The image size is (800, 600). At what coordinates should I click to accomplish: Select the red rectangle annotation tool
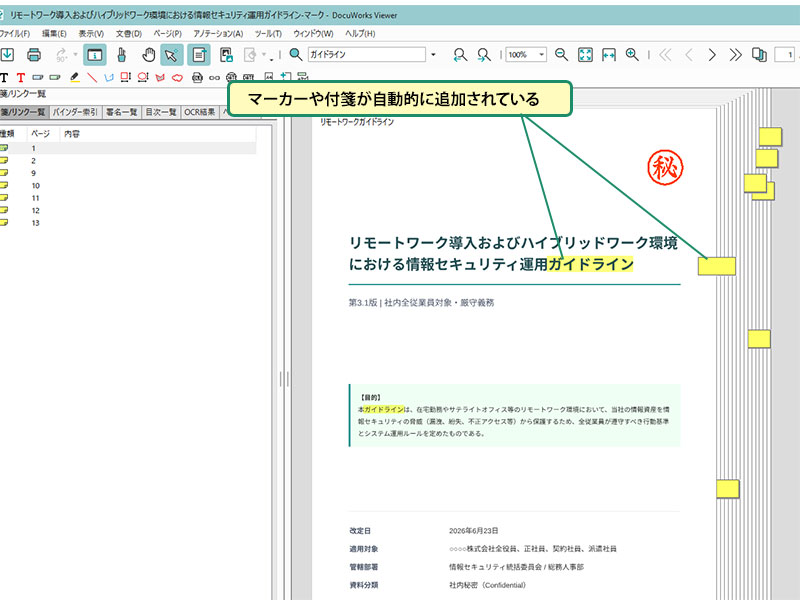click(126, 78)
